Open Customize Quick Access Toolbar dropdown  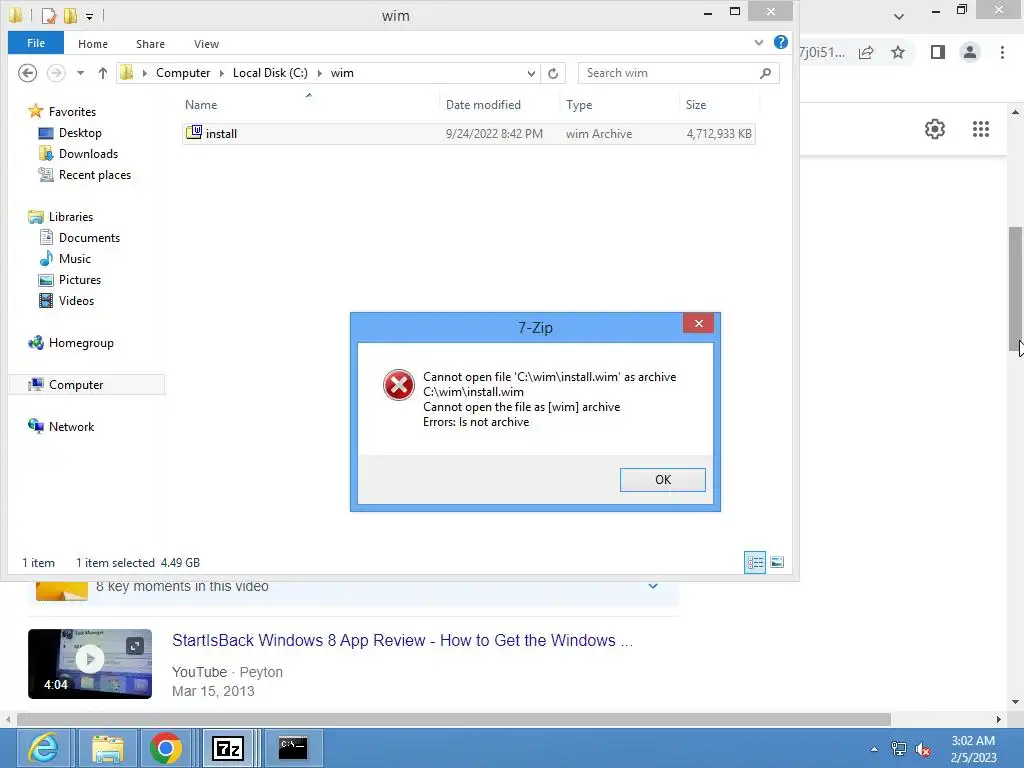point(89,16)
